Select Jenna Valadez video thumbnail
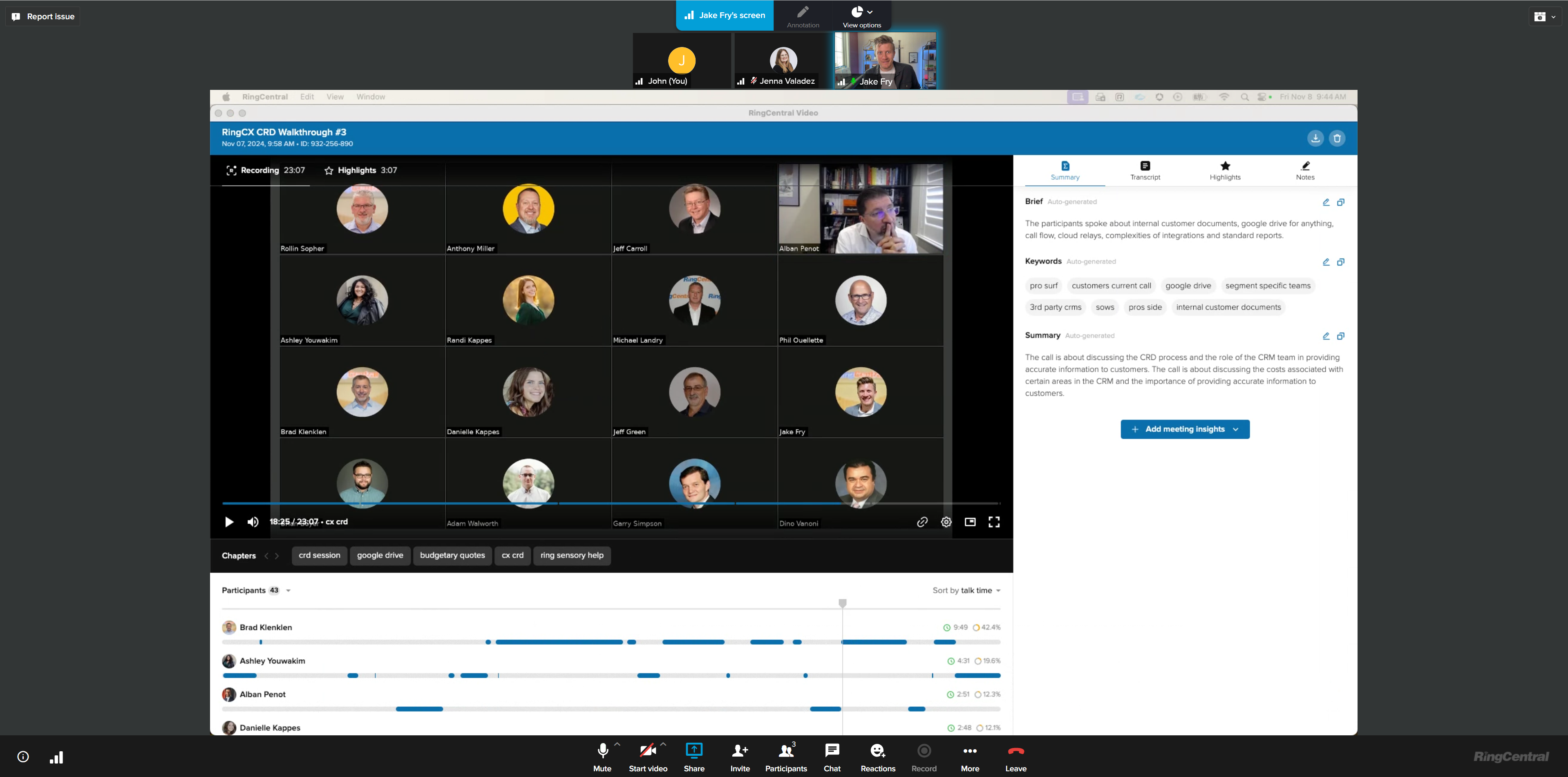The width and height of the screenshot is (1568, 777). pyautogui.click(x=783, y=60)
